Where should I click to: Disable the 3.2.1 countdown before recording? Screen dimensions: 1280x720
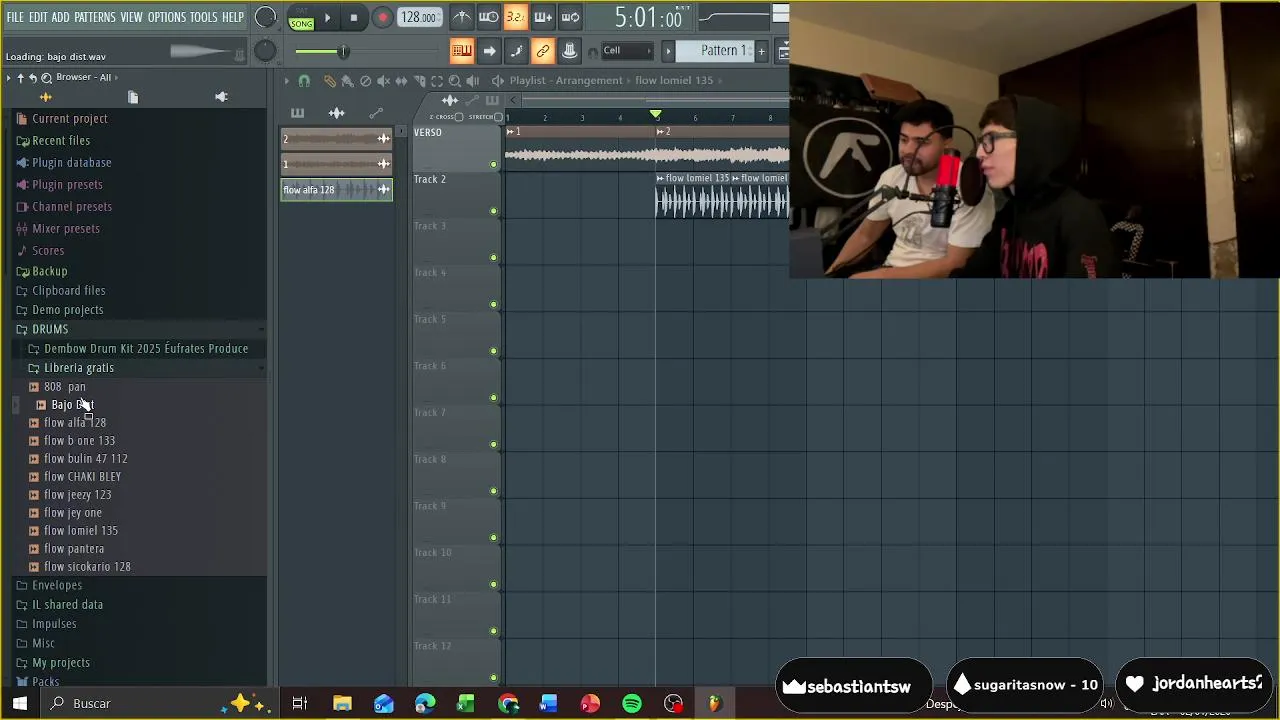click(x=515, y=17)
